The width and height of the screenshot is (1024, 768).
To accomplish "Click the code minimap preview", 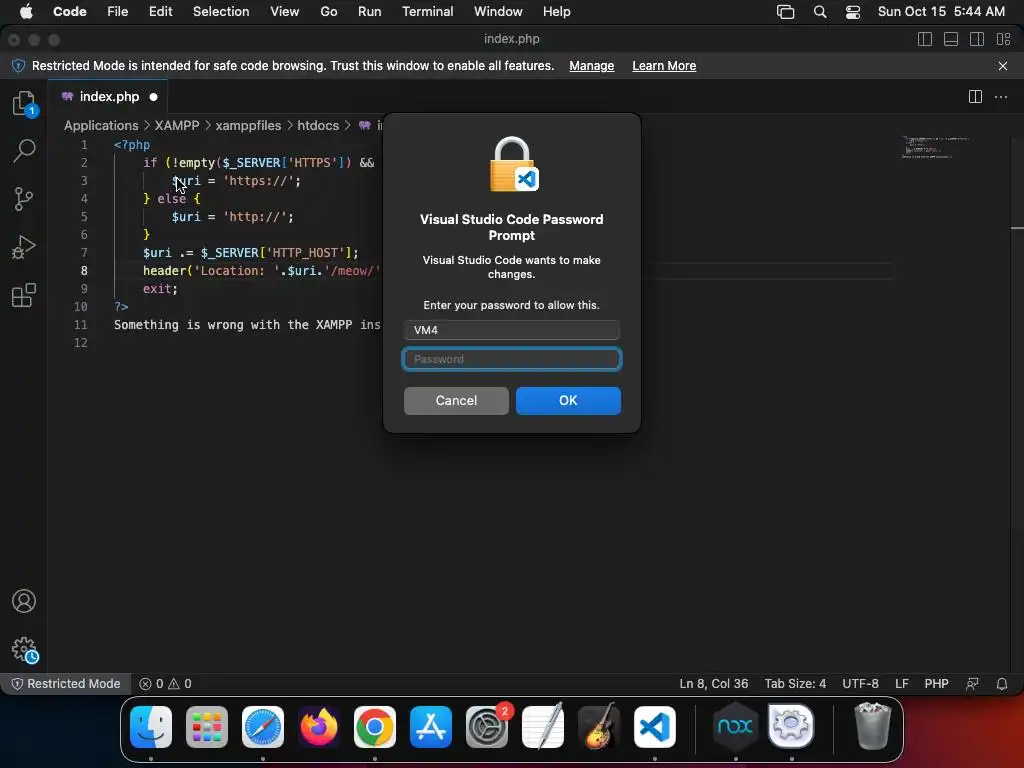I will [935, 147].
